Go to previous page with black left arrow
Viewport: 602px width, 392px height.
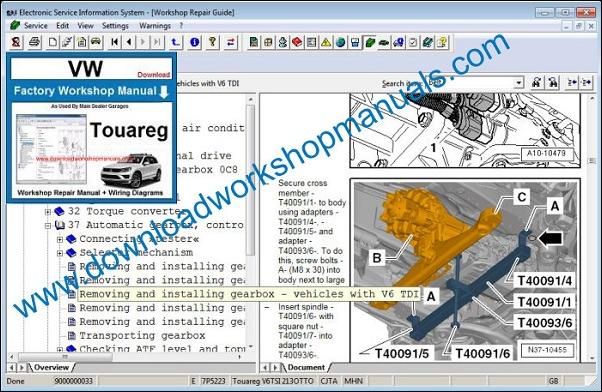(x=129, y=42)
